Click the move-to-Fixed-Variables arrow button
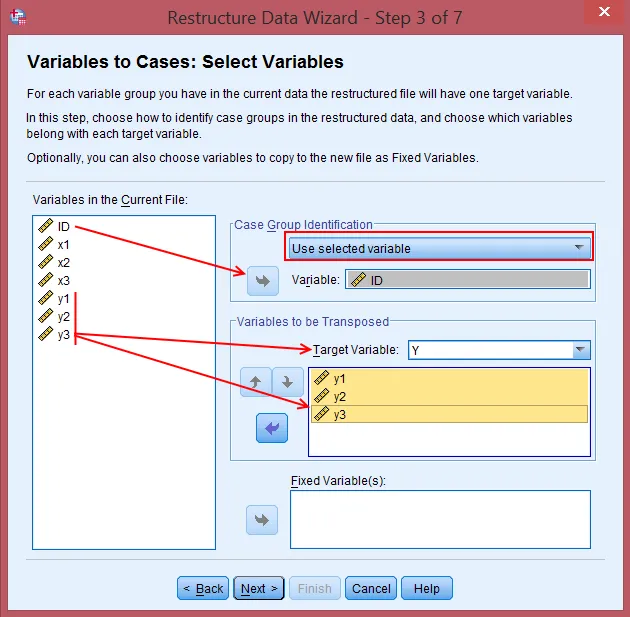The width and height of the screenshot is (630, 617). [x=262, y=519]
